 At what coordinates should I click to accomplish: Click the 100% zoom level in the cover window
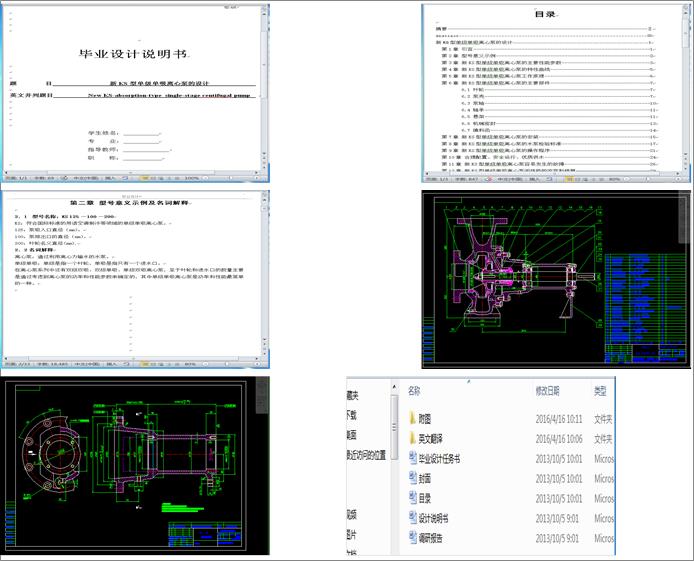click(x=191, y=178)
